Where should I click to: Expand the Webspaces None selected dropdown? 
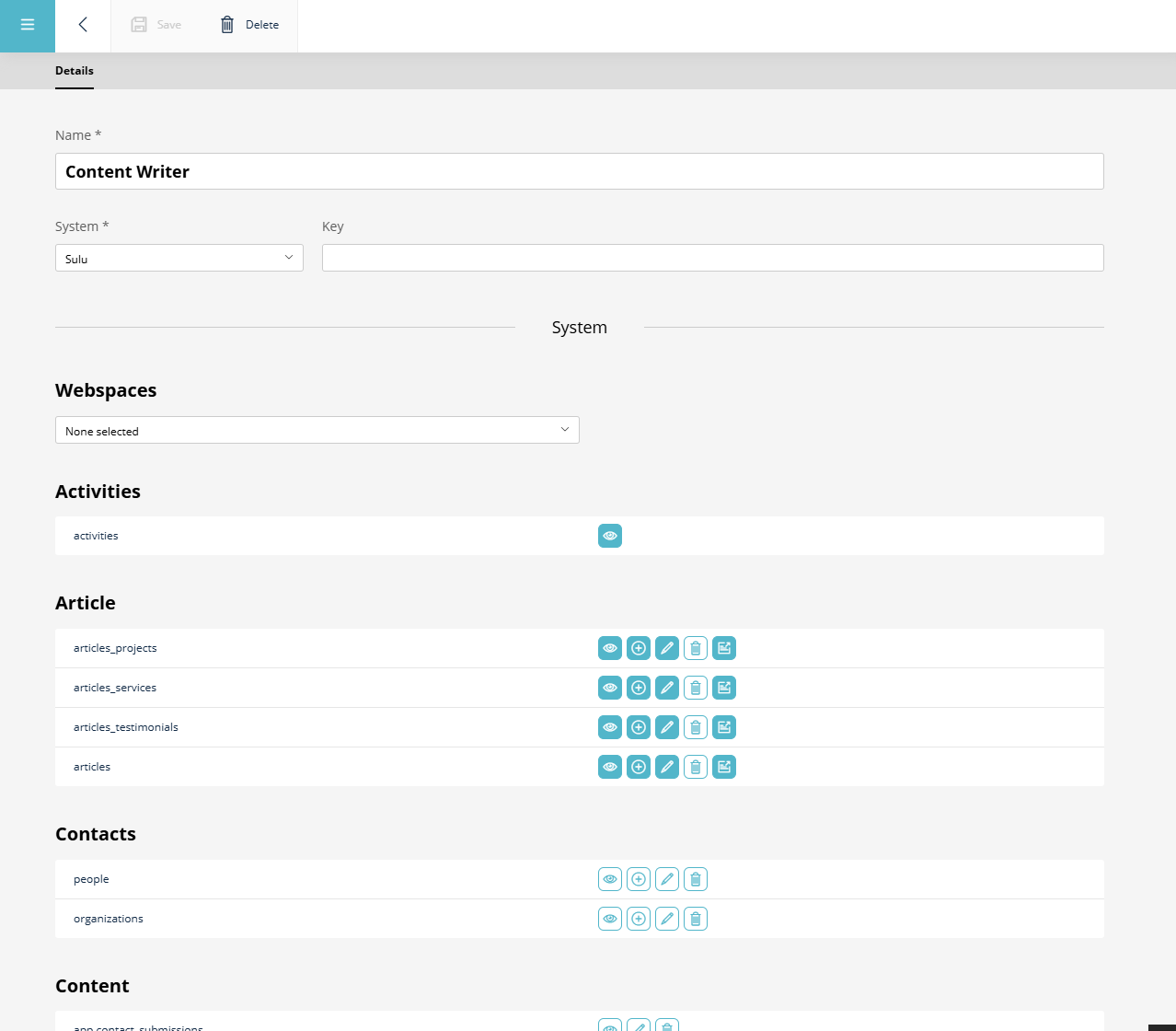[317, 430]
